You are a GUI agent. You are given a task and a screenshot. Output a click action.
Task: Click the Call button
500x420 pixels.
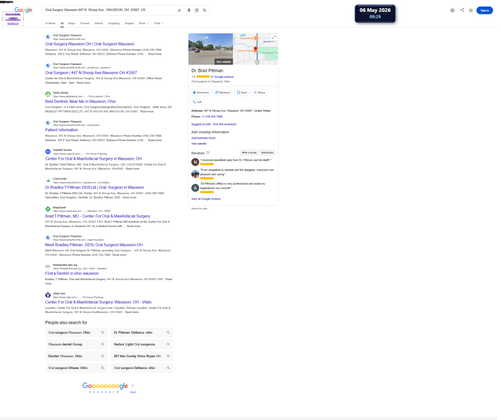(197, 102)
